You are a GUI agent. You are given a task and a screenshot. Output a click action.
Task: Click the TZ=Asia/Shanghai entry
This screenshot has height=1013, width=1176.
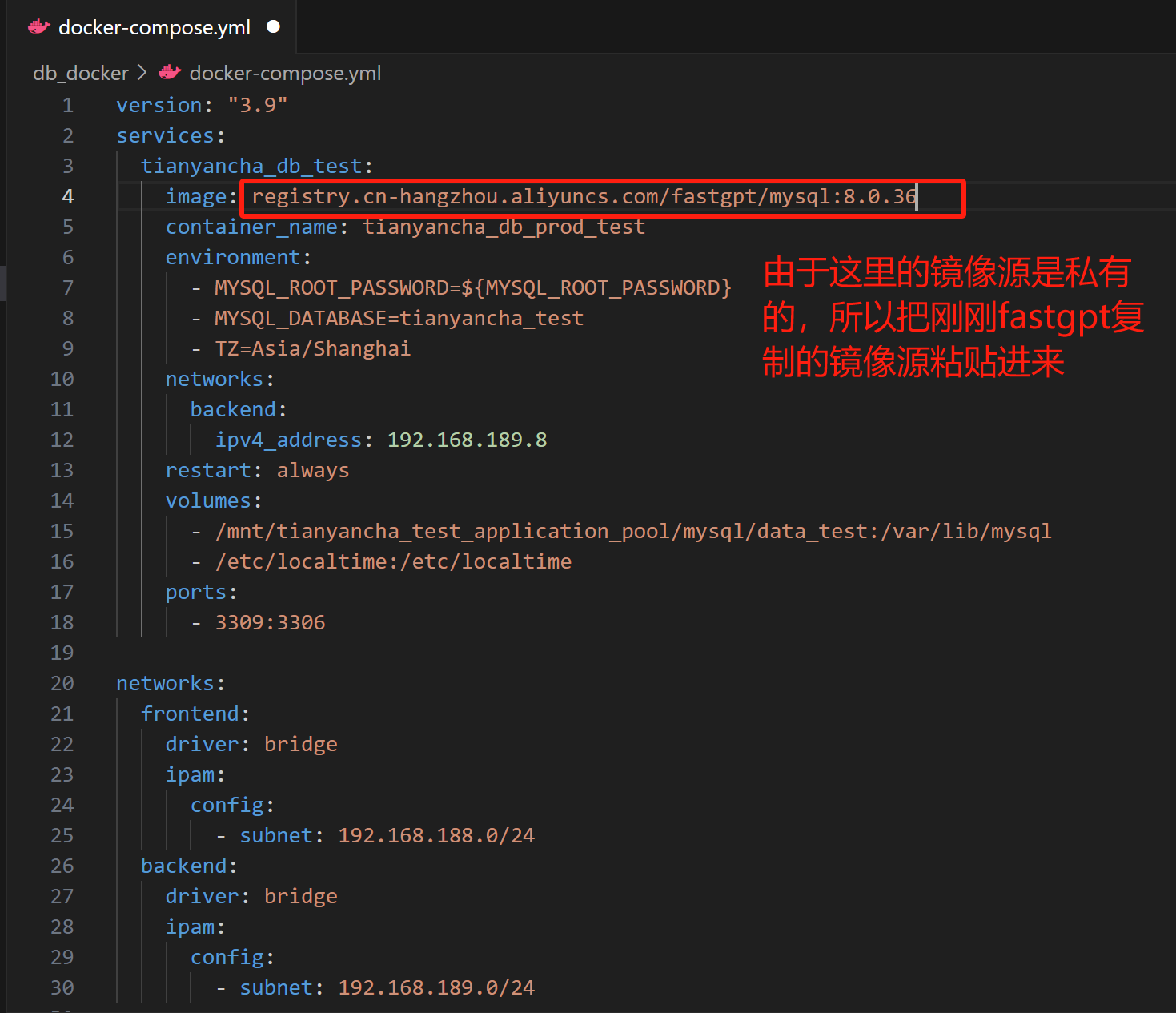312,348
